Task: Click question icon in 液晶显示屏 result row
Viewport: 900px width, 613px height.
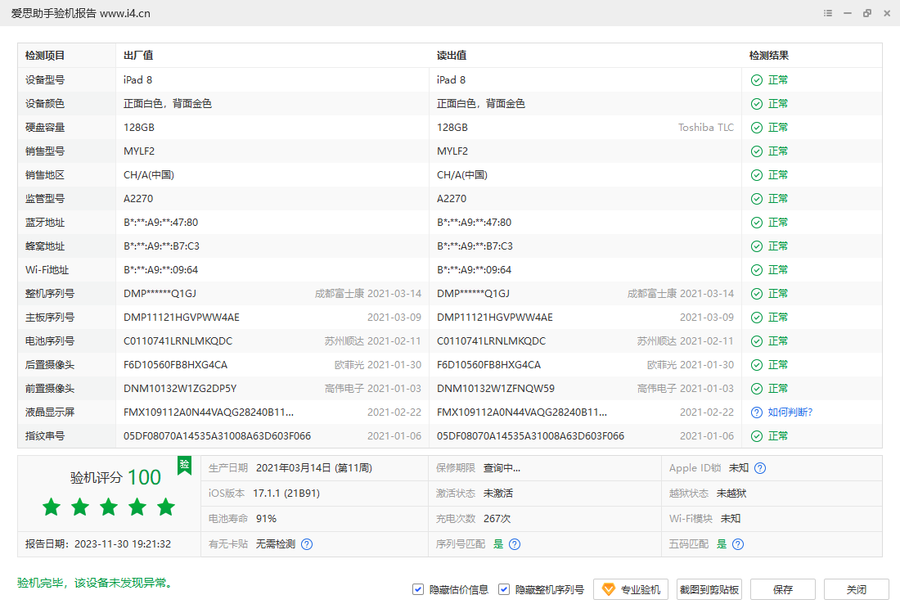Action: [x=757, y=412]
